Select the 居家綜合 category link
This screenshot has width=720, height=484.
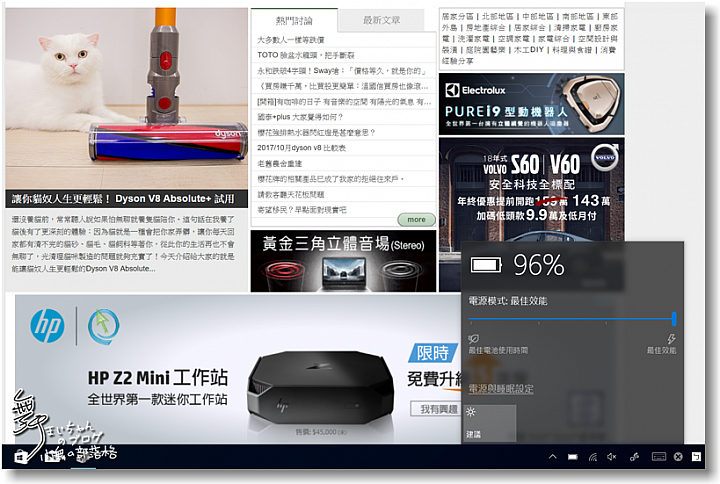point(530,28)
